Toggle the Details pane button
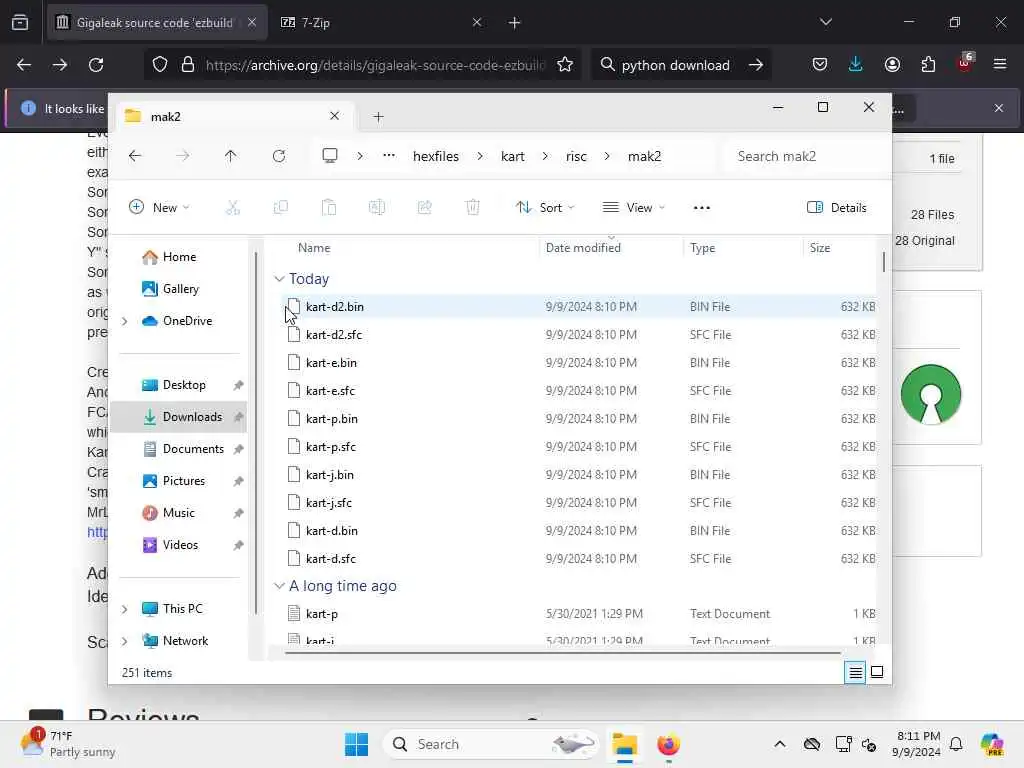This screenshot has width=1024, height=768. pos(837,208)
